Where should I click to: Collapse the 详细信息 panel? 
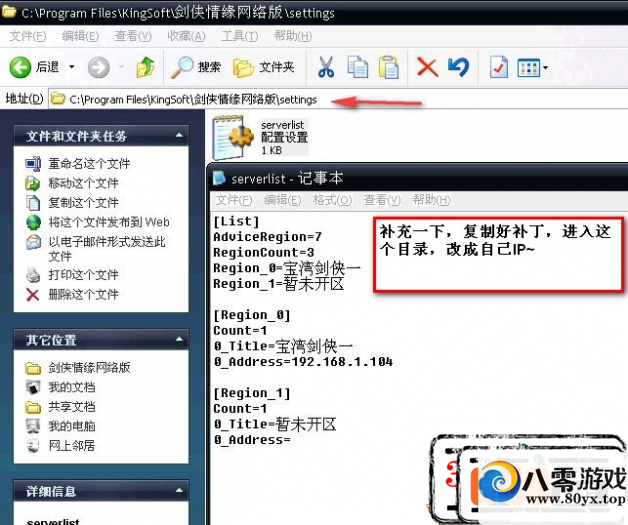(x=179, y=491)
